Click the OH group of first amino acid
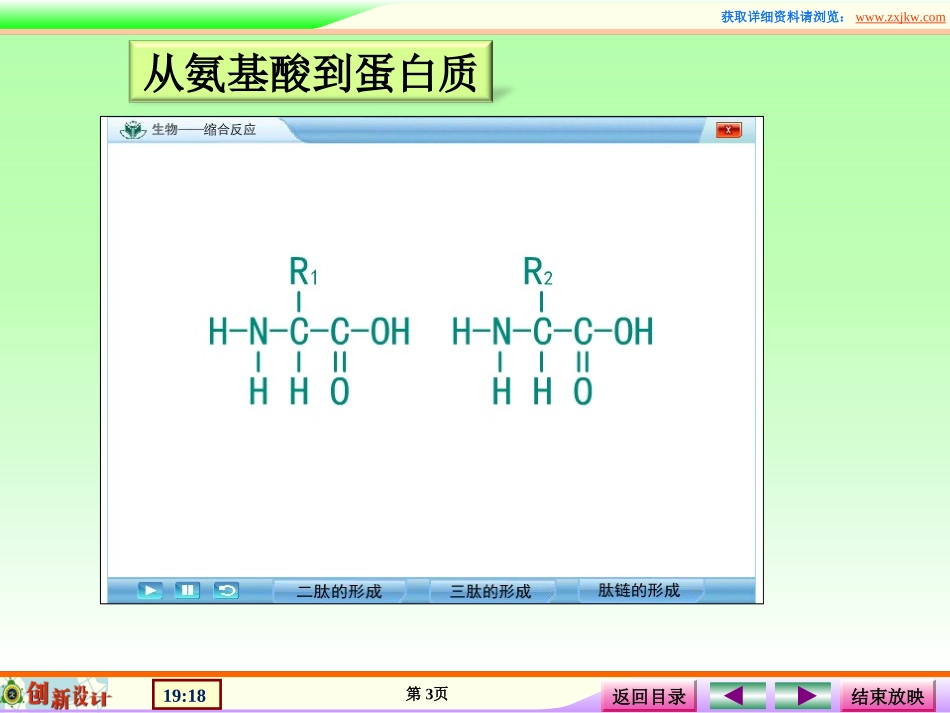 390,332
